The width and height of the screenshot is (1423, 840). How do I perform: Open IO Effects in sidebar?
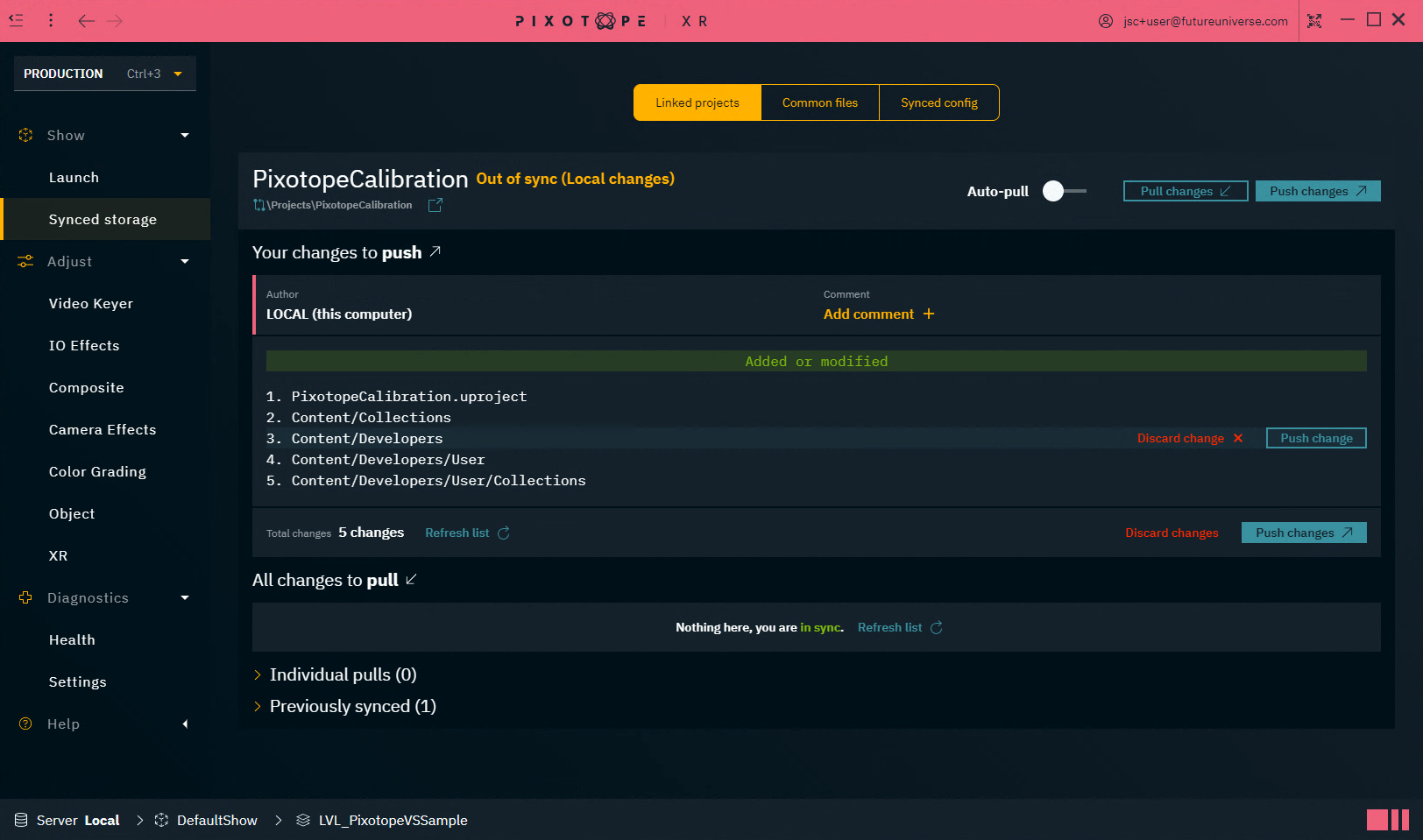tap(105, 345)
